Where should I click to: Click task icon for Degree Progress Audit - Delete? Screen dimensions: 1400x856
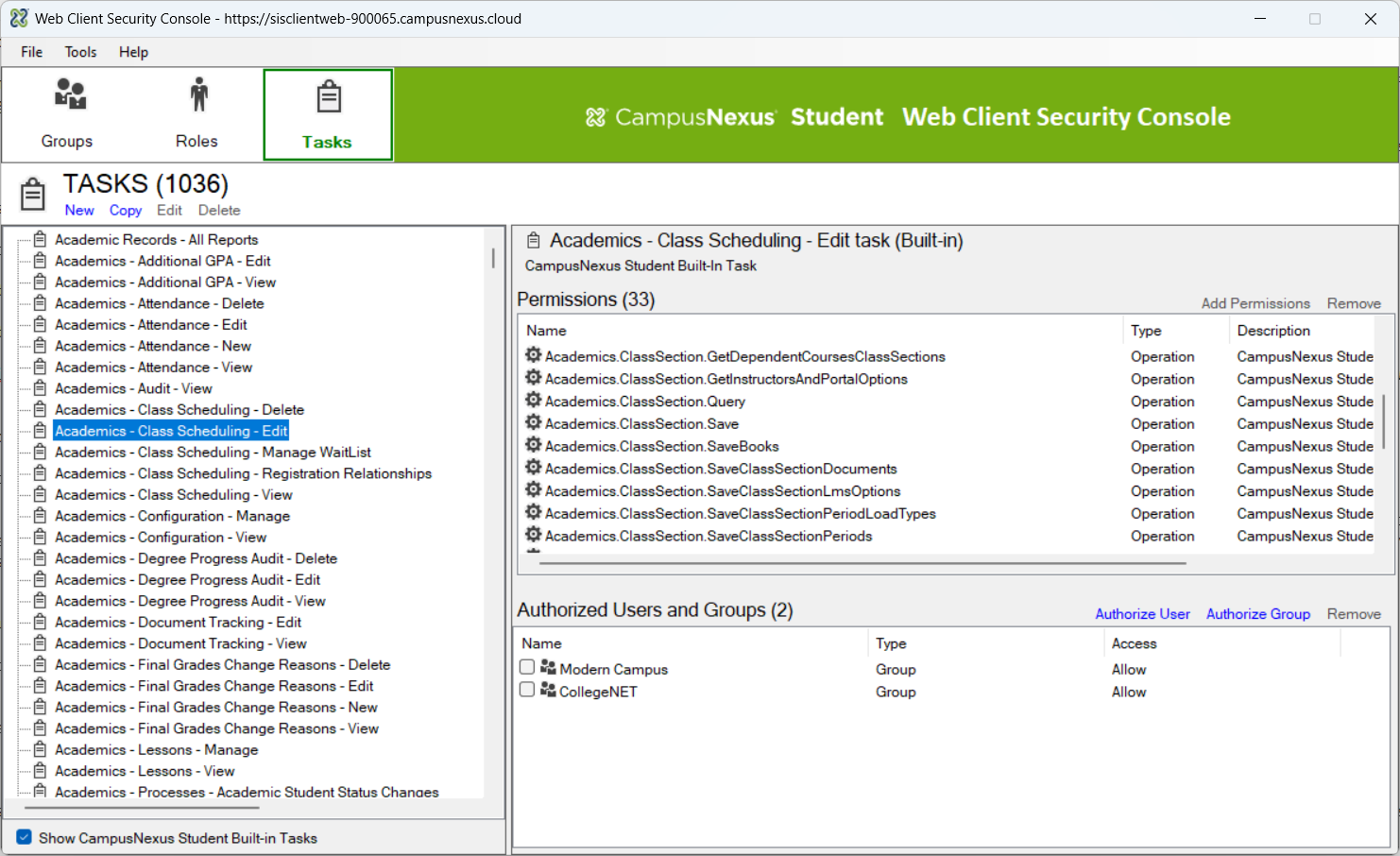40,558
